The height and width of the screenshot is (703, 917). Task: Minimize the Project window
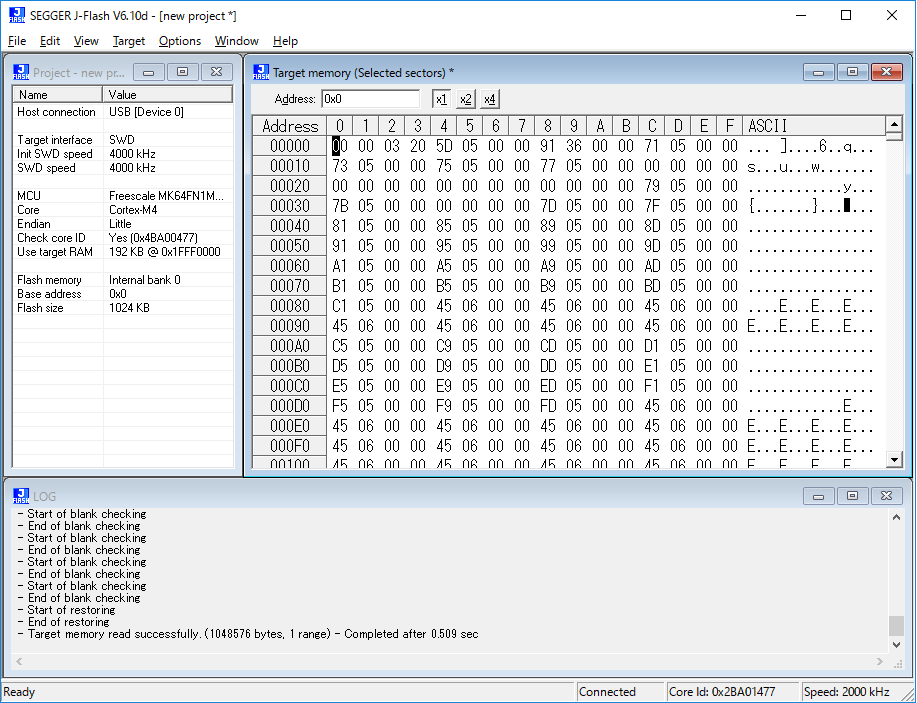tap(149, 72)
